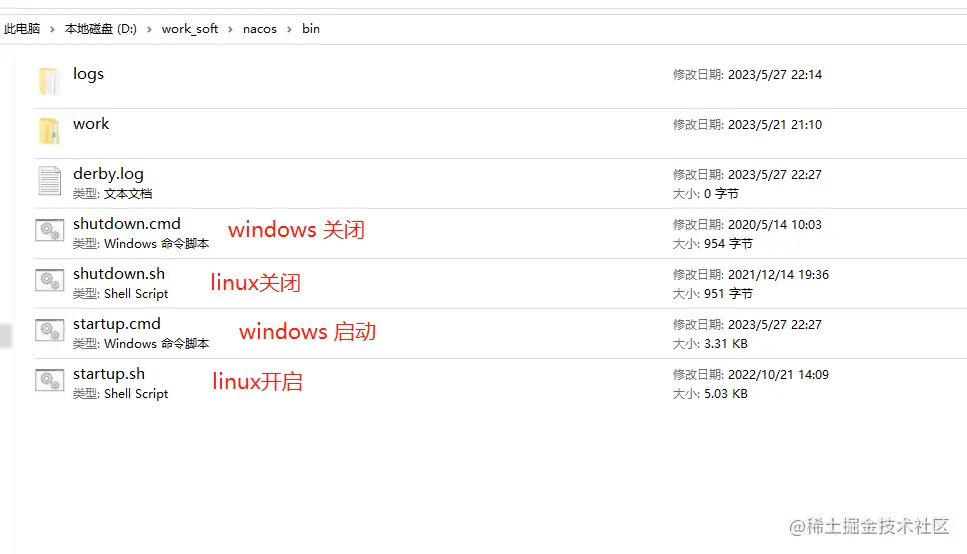Select the shutdown.sh script icon

(x=49, y=281)
